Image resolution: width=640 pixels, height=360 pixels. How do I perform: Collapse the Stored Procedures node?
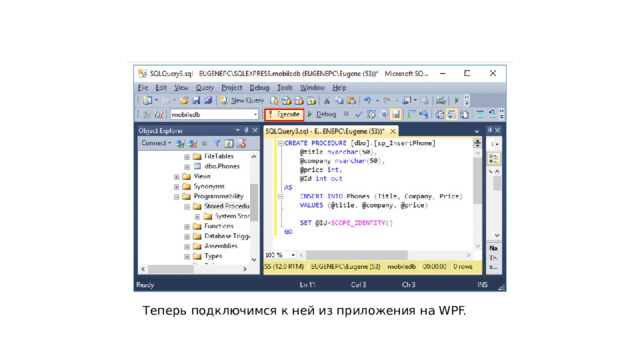[x=187, y=207]
